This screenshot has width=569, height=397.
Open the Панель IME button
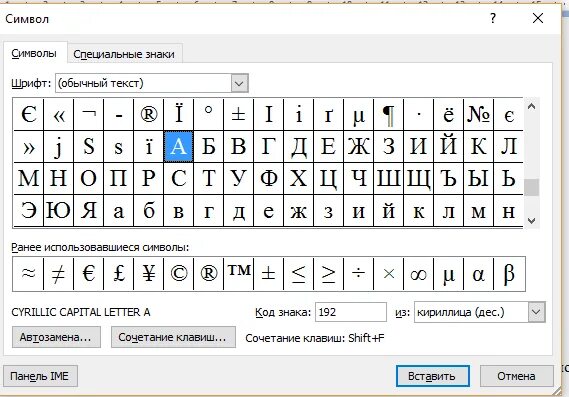coord(40,376)
